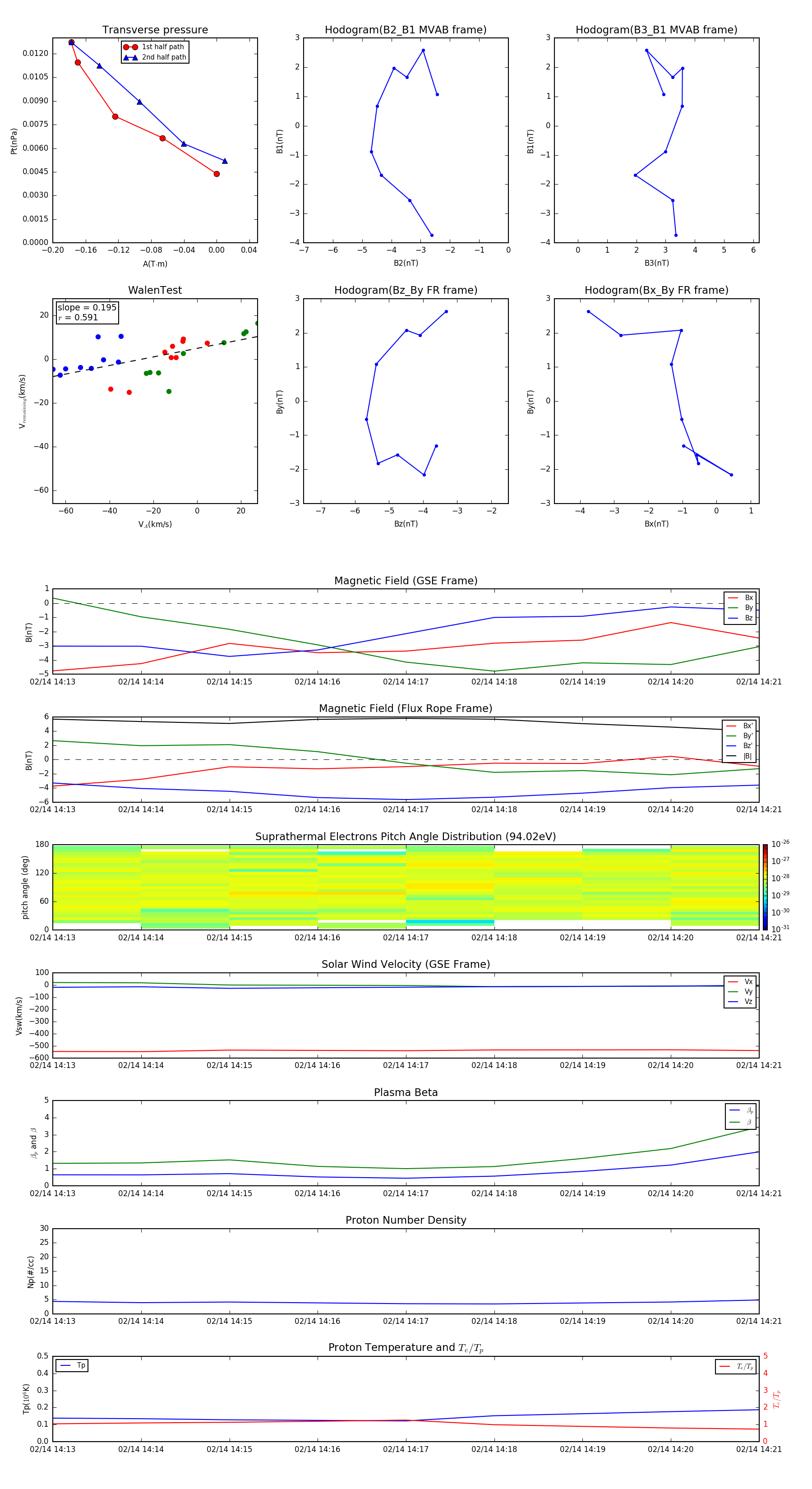Click the '2nd half path' legend entry
This screenshot has width=812, height=1489.
[154, 57]
